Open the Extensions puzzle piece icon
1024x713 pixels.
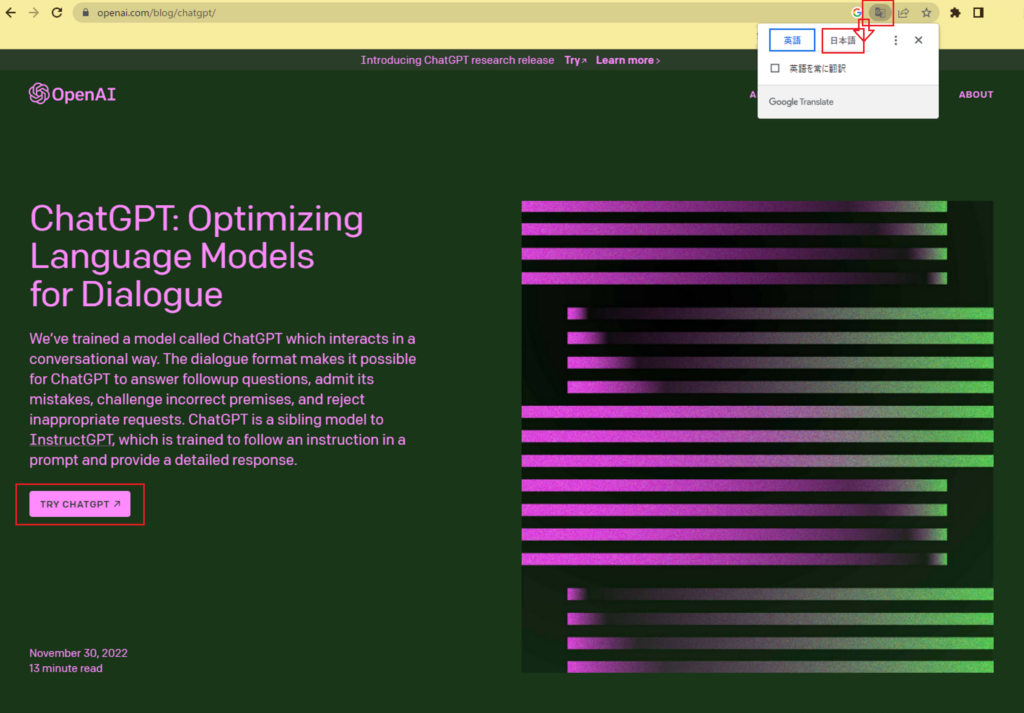[x=955, y=13]
